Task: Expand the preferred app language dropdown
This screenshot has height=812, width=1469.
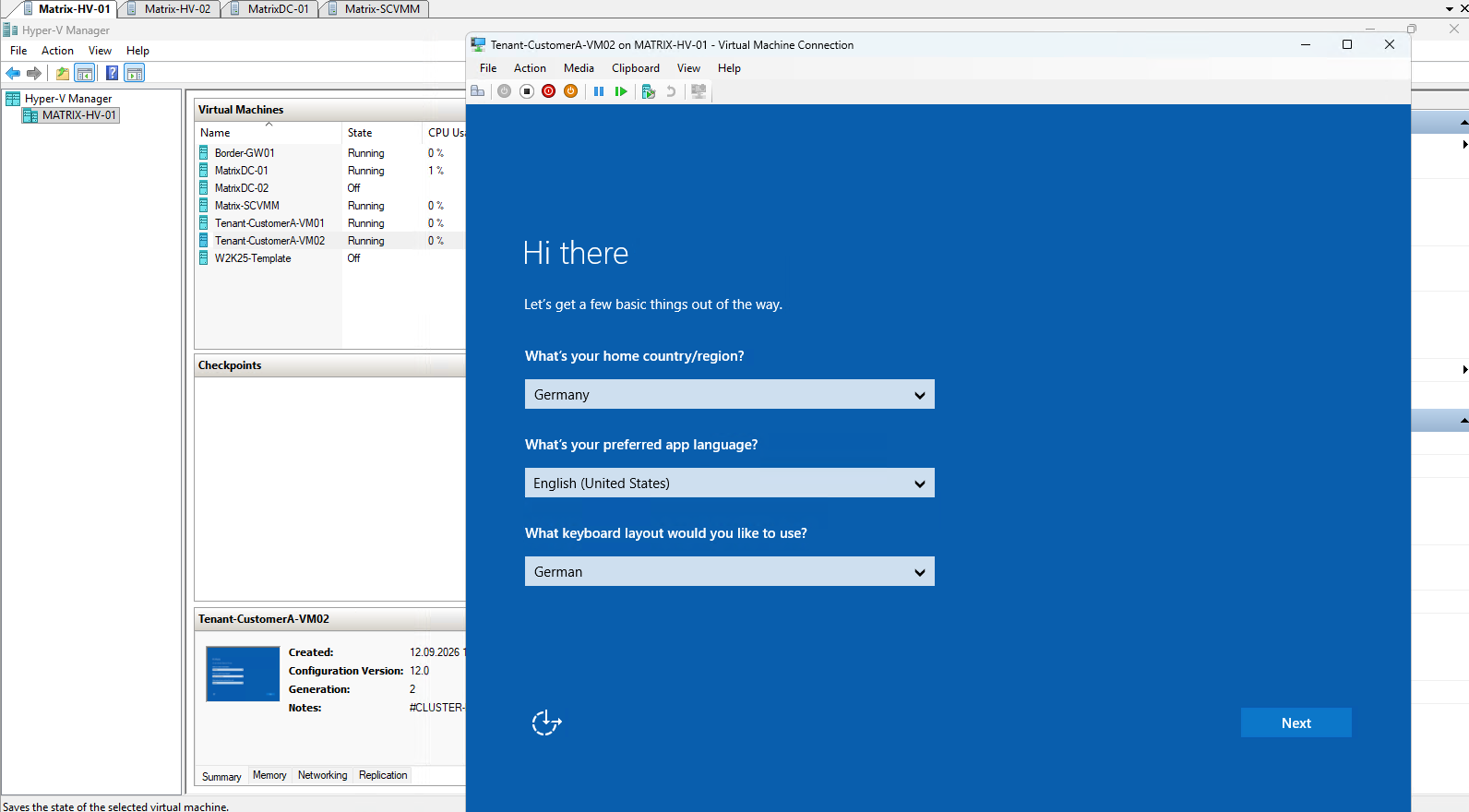Action: [x=730, y=483]
